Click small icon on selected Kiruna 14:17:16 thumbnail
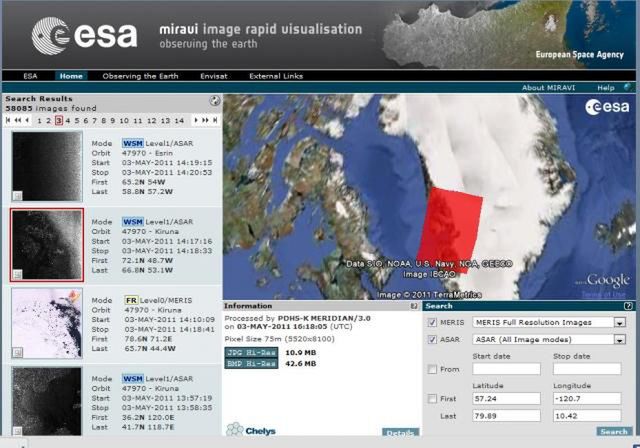 click(17, 274)
